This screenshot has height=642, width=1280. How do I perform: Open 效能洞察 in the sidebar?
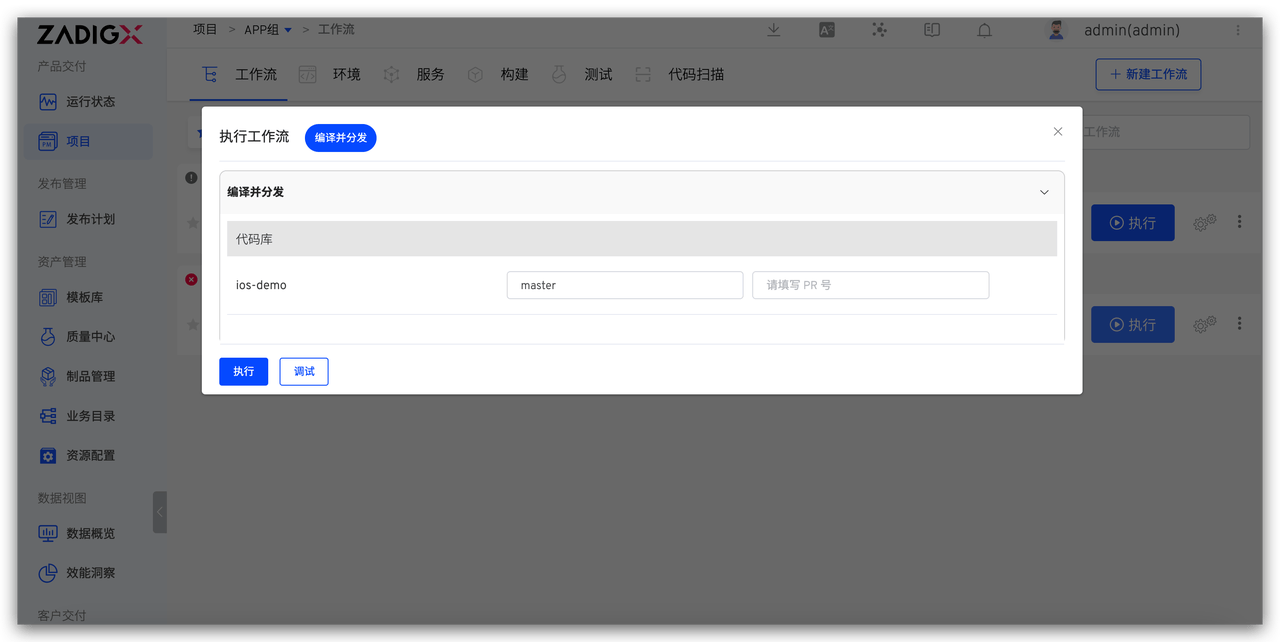90,573
